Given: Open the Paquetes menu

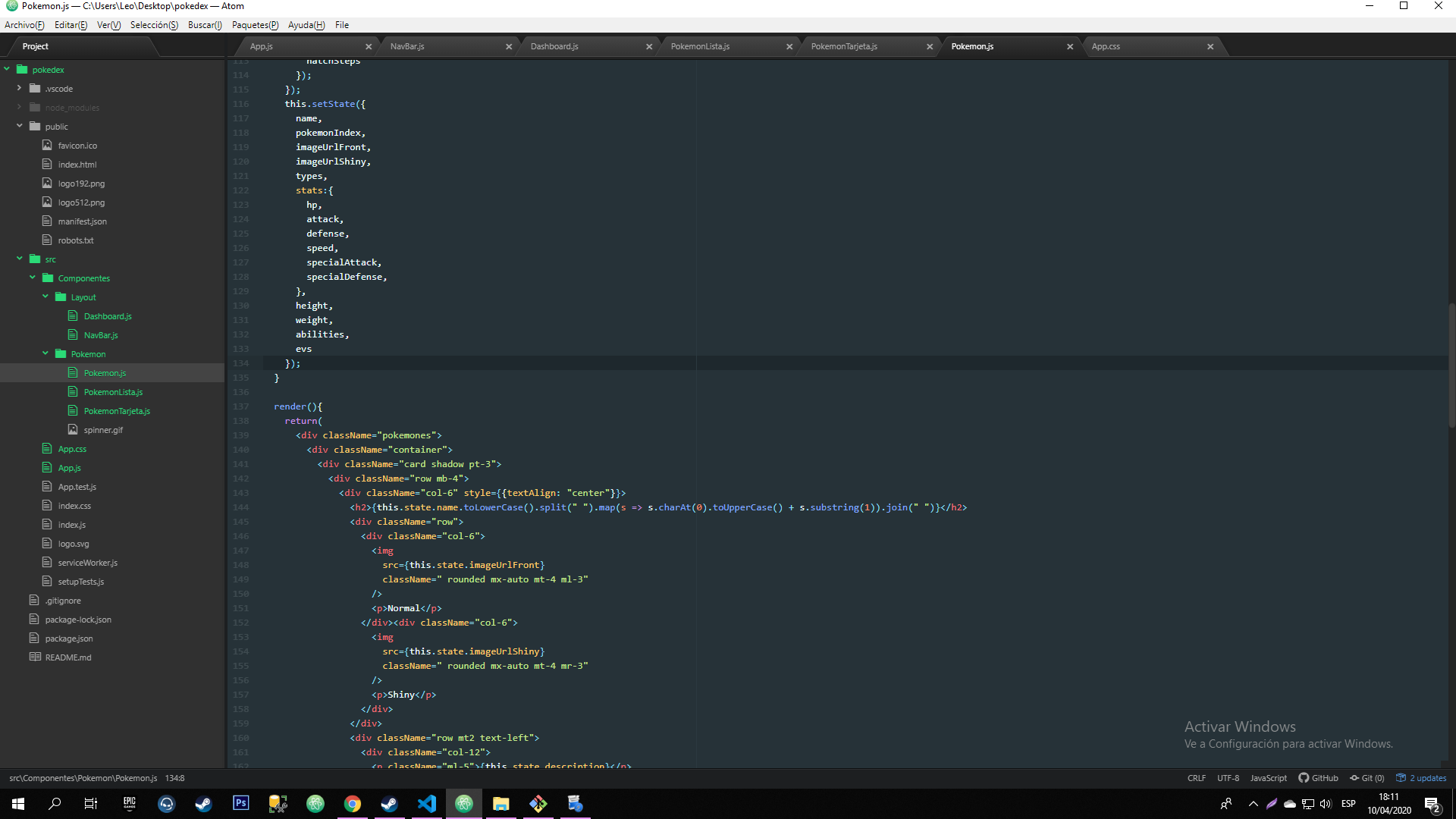Looking at the screenshot, I should (256, 25).
